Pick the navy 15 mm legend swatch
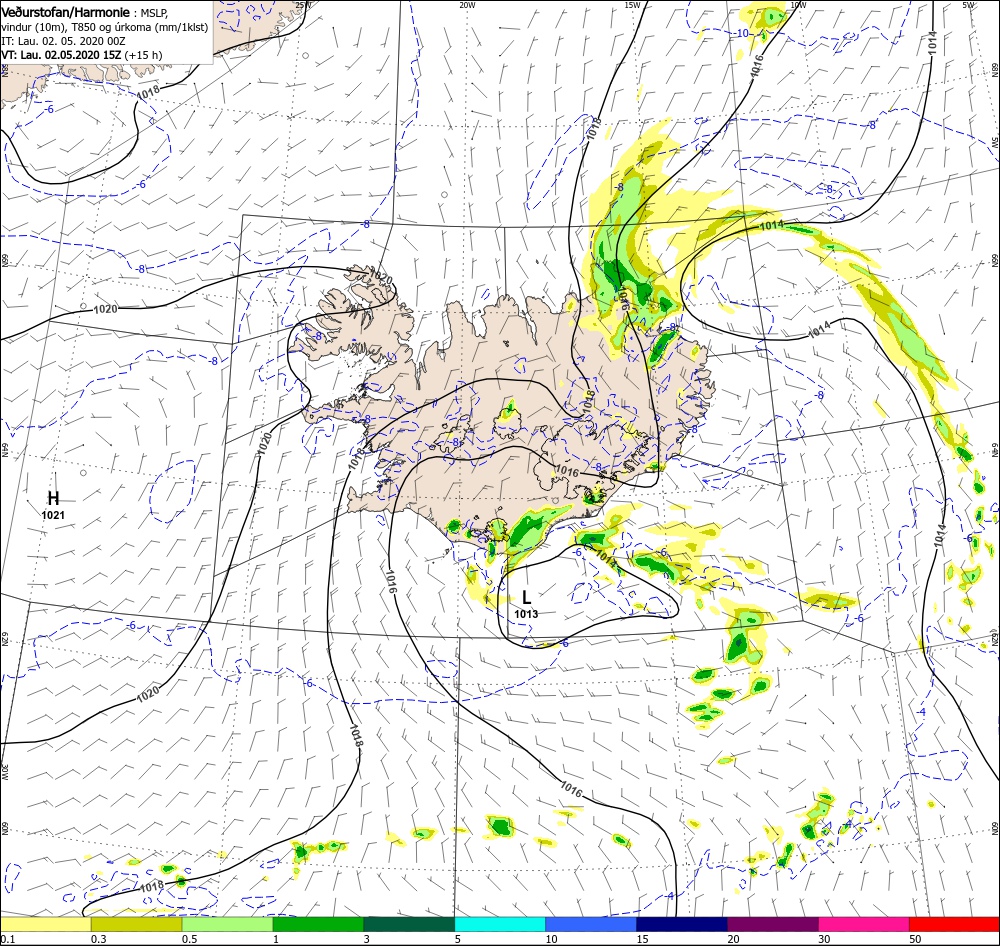1000x946 pixels. pos(682,924)
